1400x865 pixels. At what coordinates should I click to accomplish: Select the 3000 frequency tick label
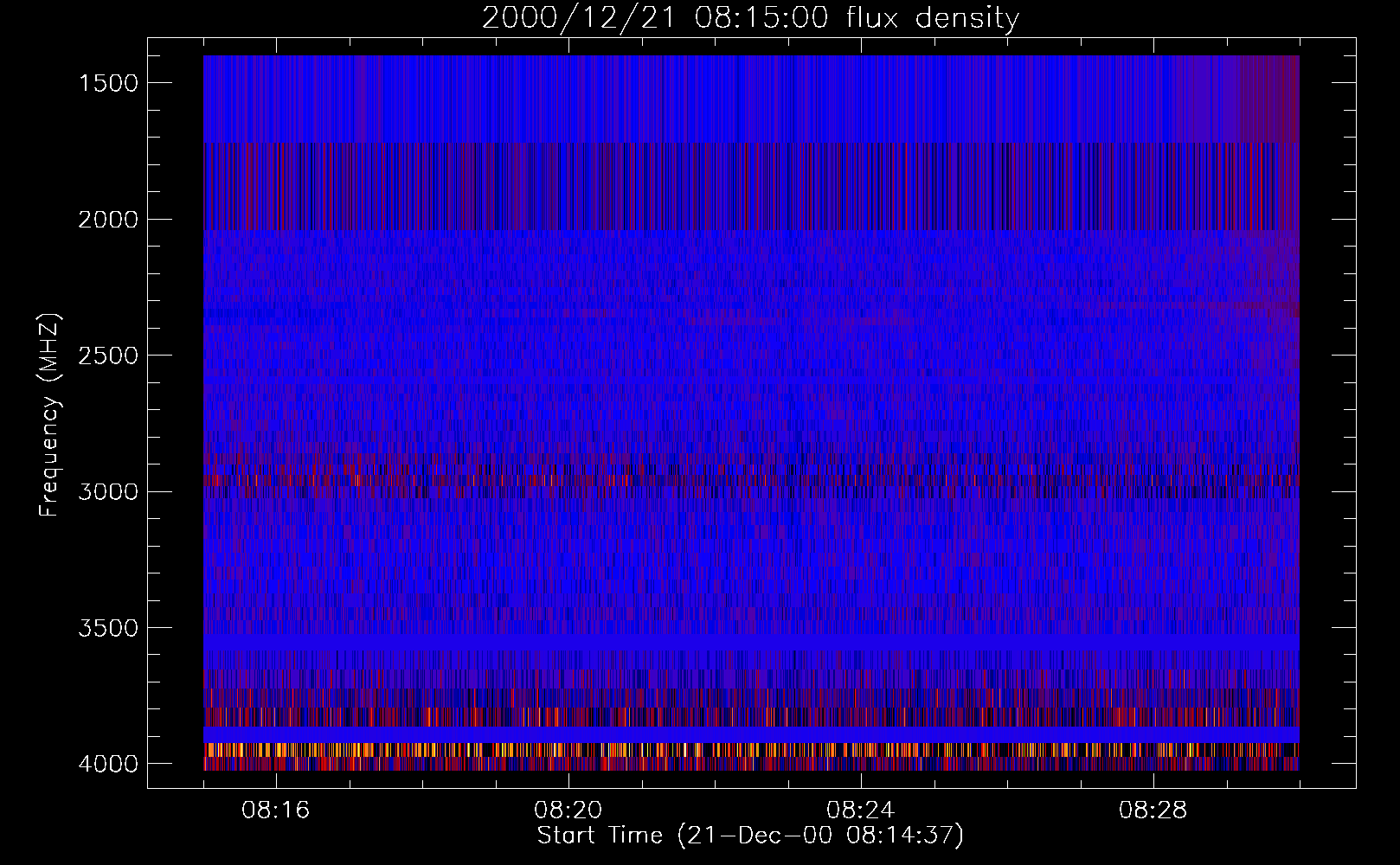point(108,492)
